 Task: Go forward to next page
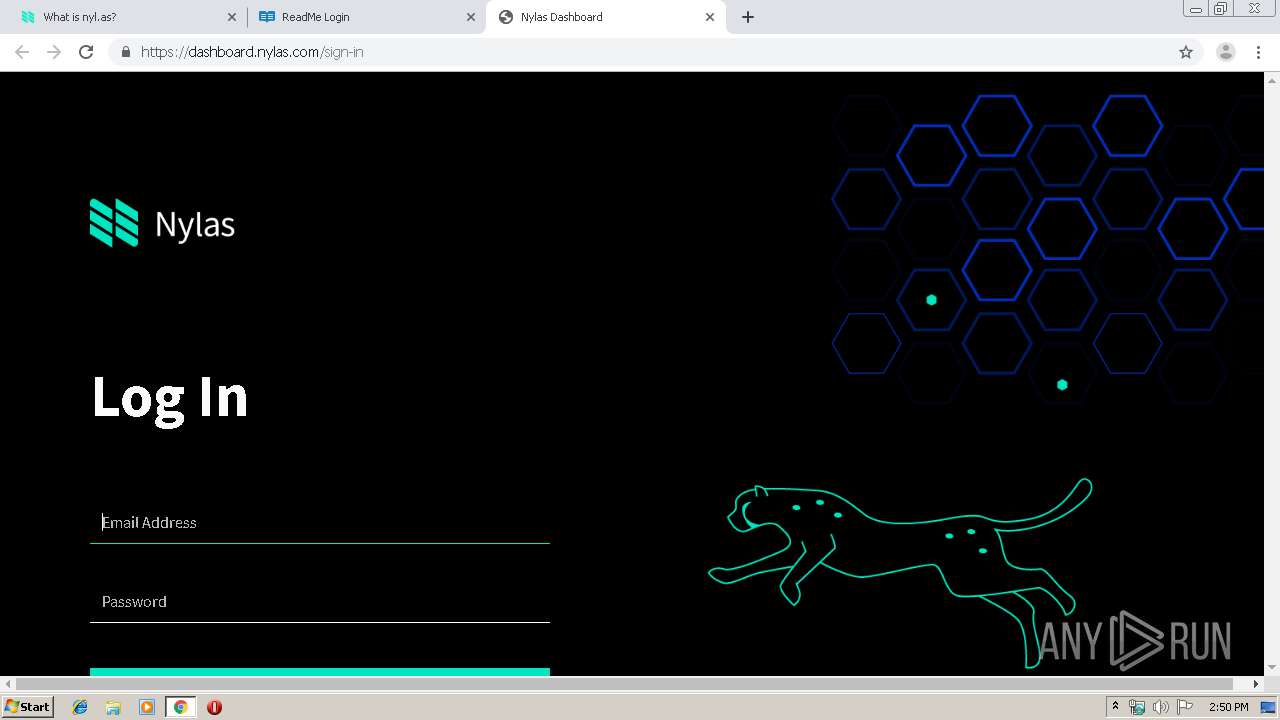tap(54, 52)
